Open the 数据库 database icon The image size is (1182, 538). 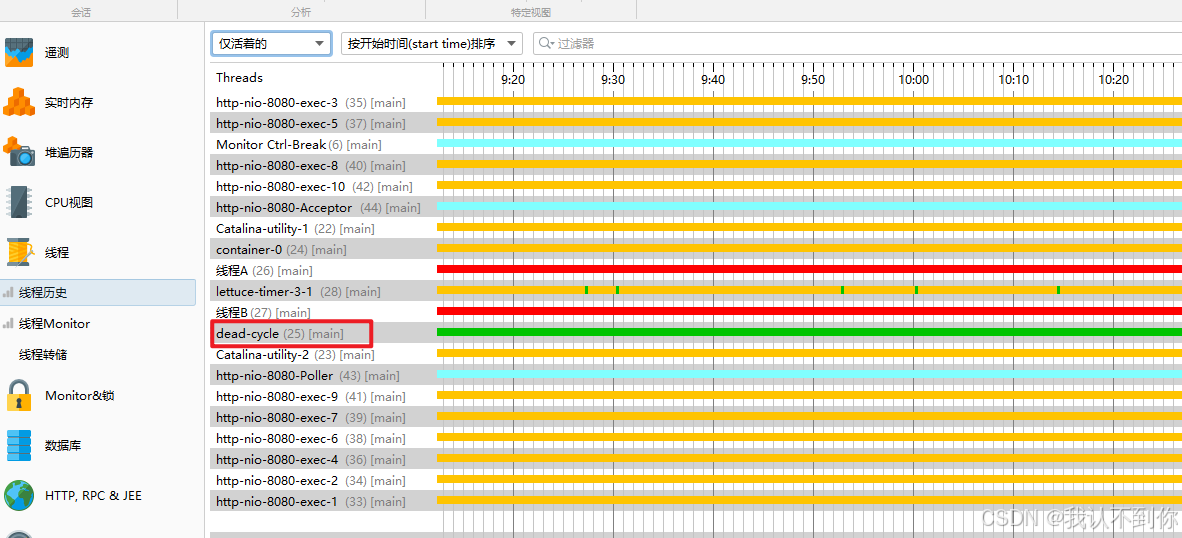pyautogui.click(x=20, y=445)
